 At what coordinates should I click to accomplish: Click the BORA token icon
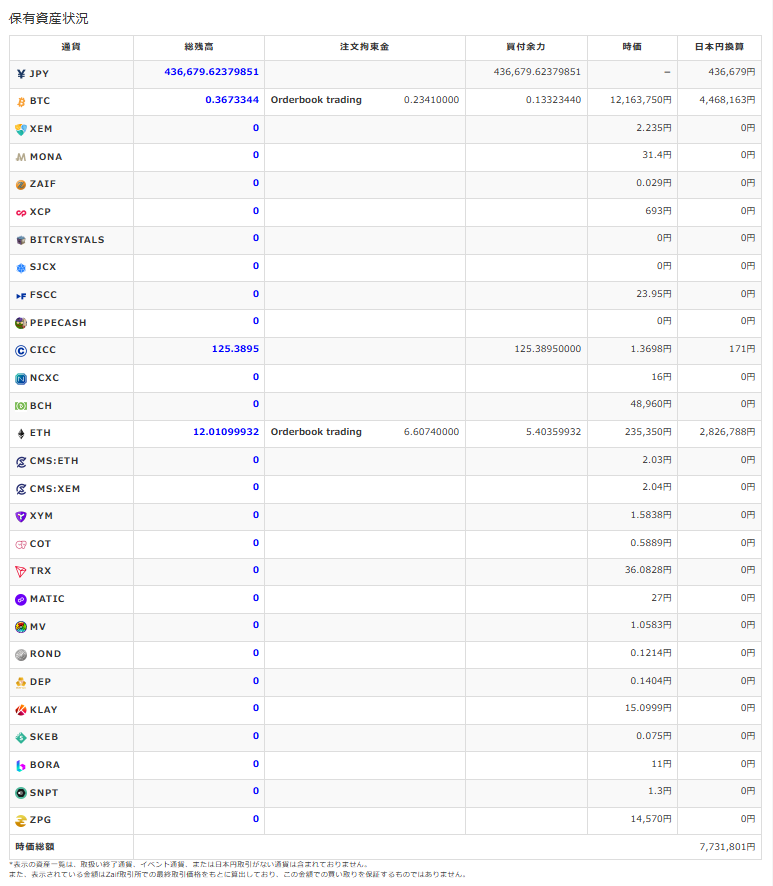pos(21,766)
